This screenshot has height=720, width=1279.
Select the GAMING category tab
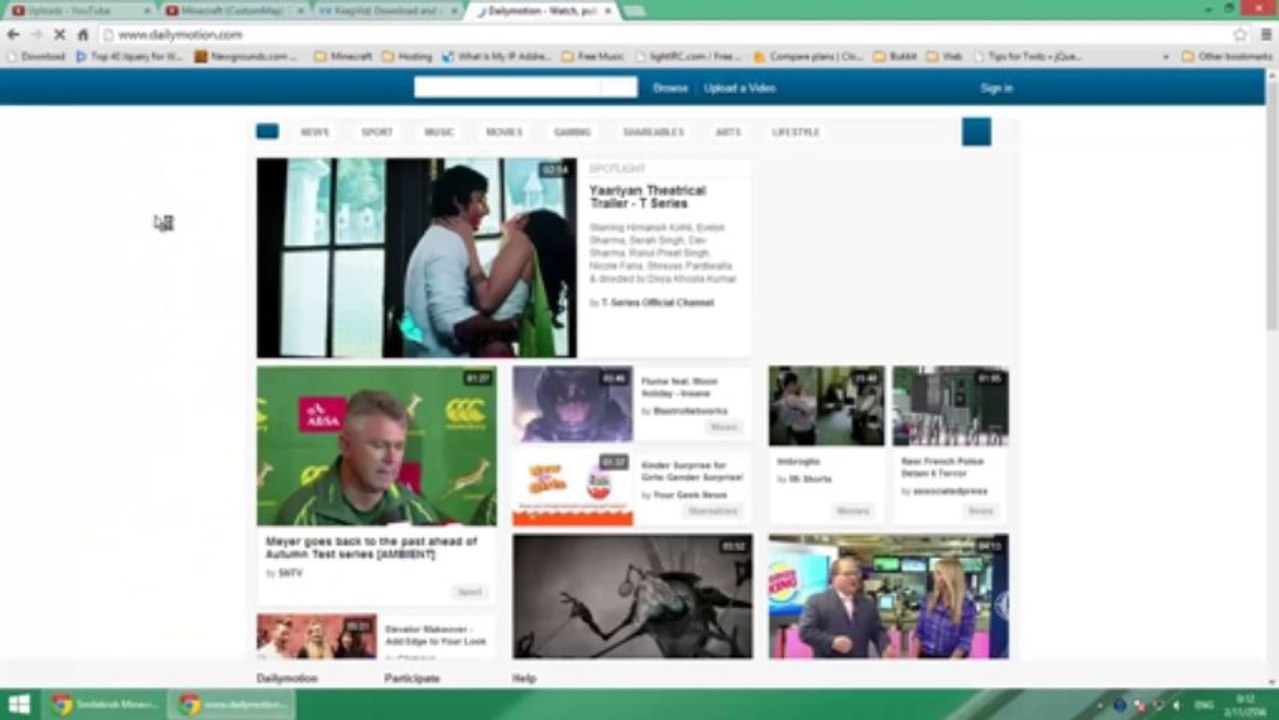572,132
